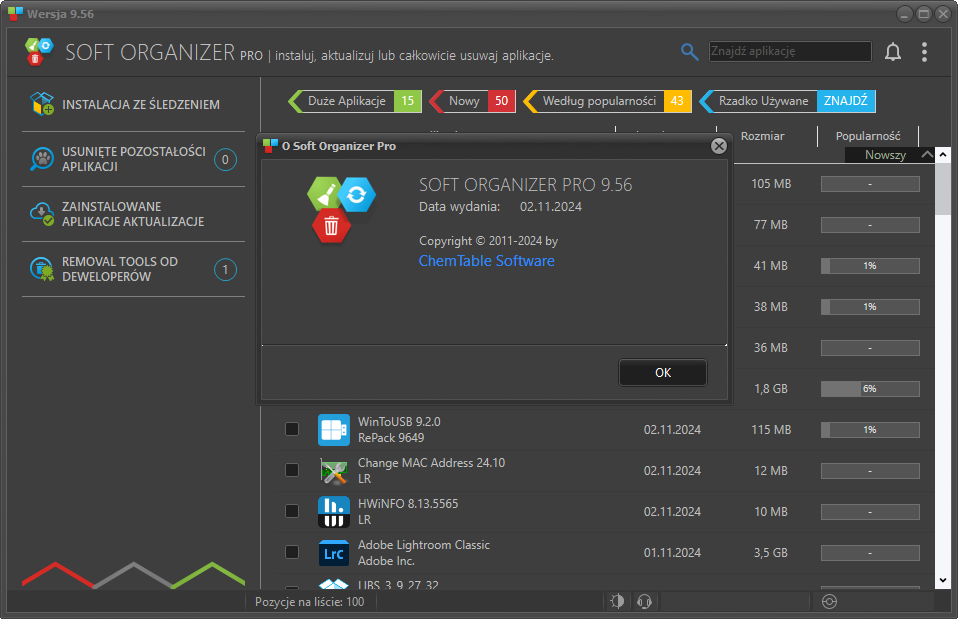Click OK in the About dialog
The height and width of the screenshot is (619, 958).
click(x=663, y=373)
